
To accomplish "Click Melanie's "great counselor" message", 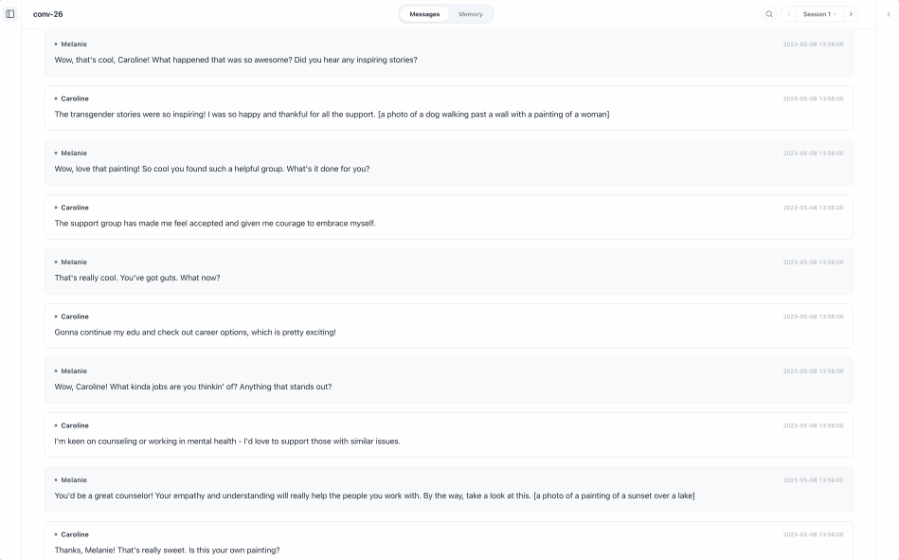I will click(374, 496).
